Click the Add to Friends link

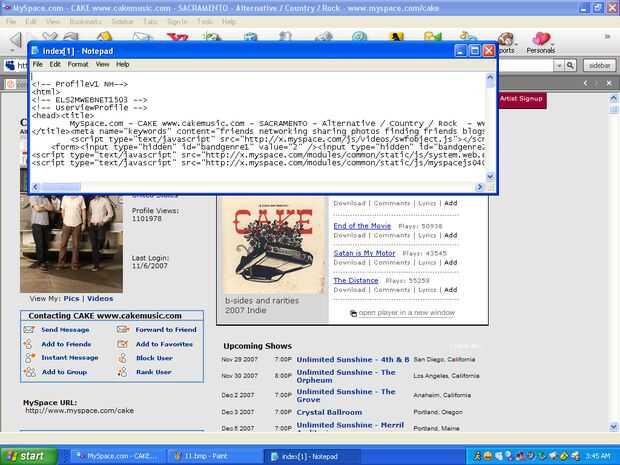[x=66, y=344]
